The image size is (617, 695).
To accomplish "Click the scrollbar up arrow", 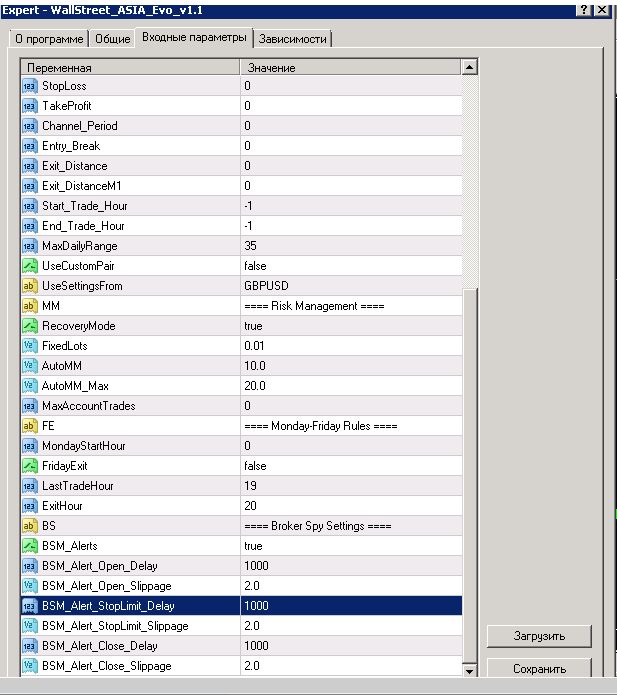I will 469,67.
